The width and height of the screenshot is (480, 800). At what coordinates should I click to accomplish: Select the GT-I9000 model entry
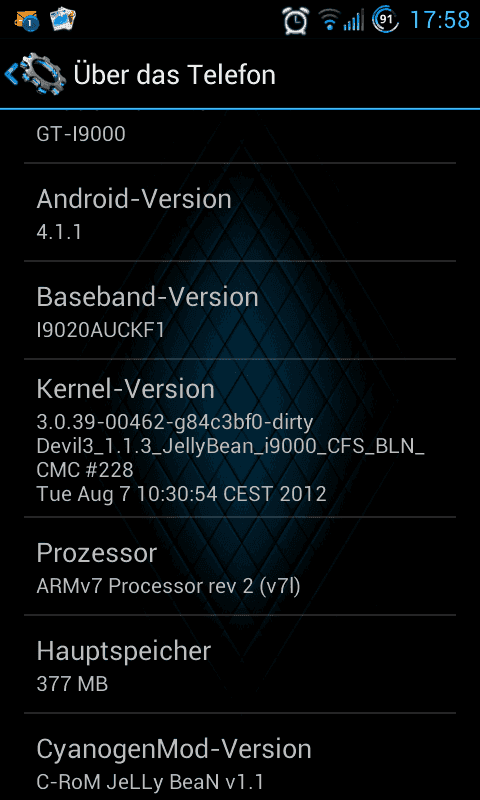[x=240, y=135]
